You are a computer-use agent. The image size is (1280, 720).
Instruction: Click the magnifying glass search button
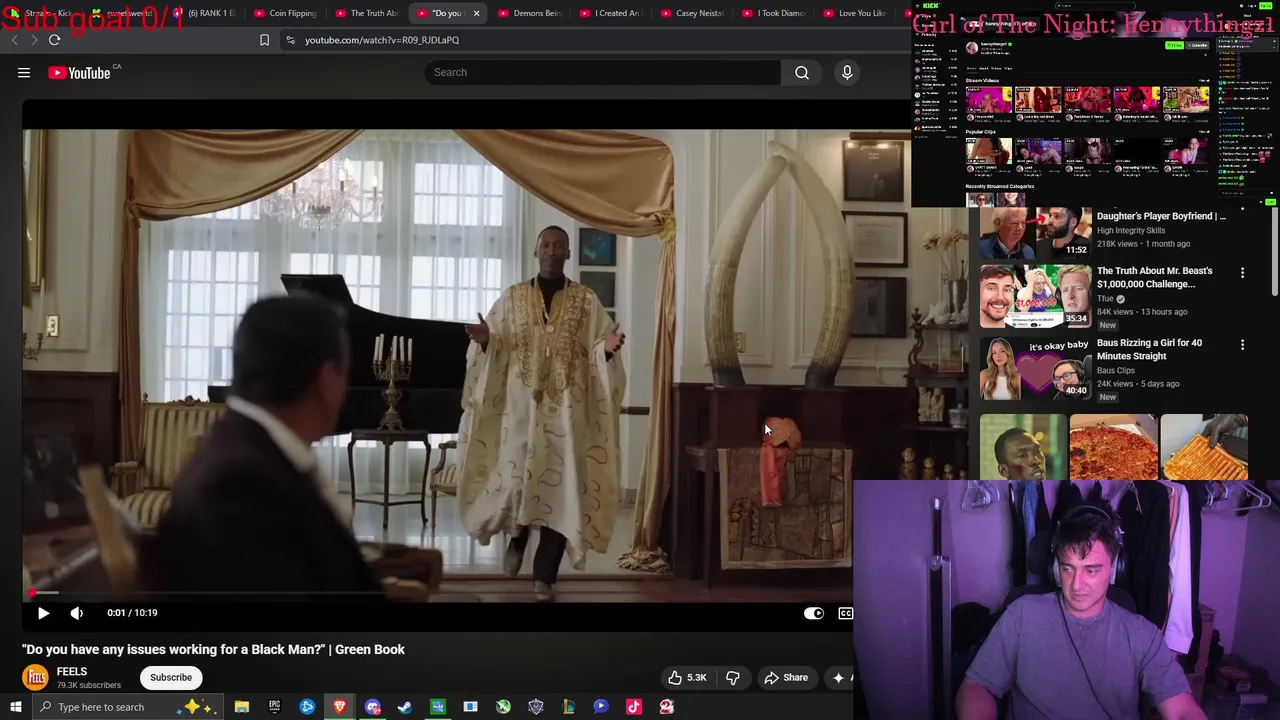(802, 72)
